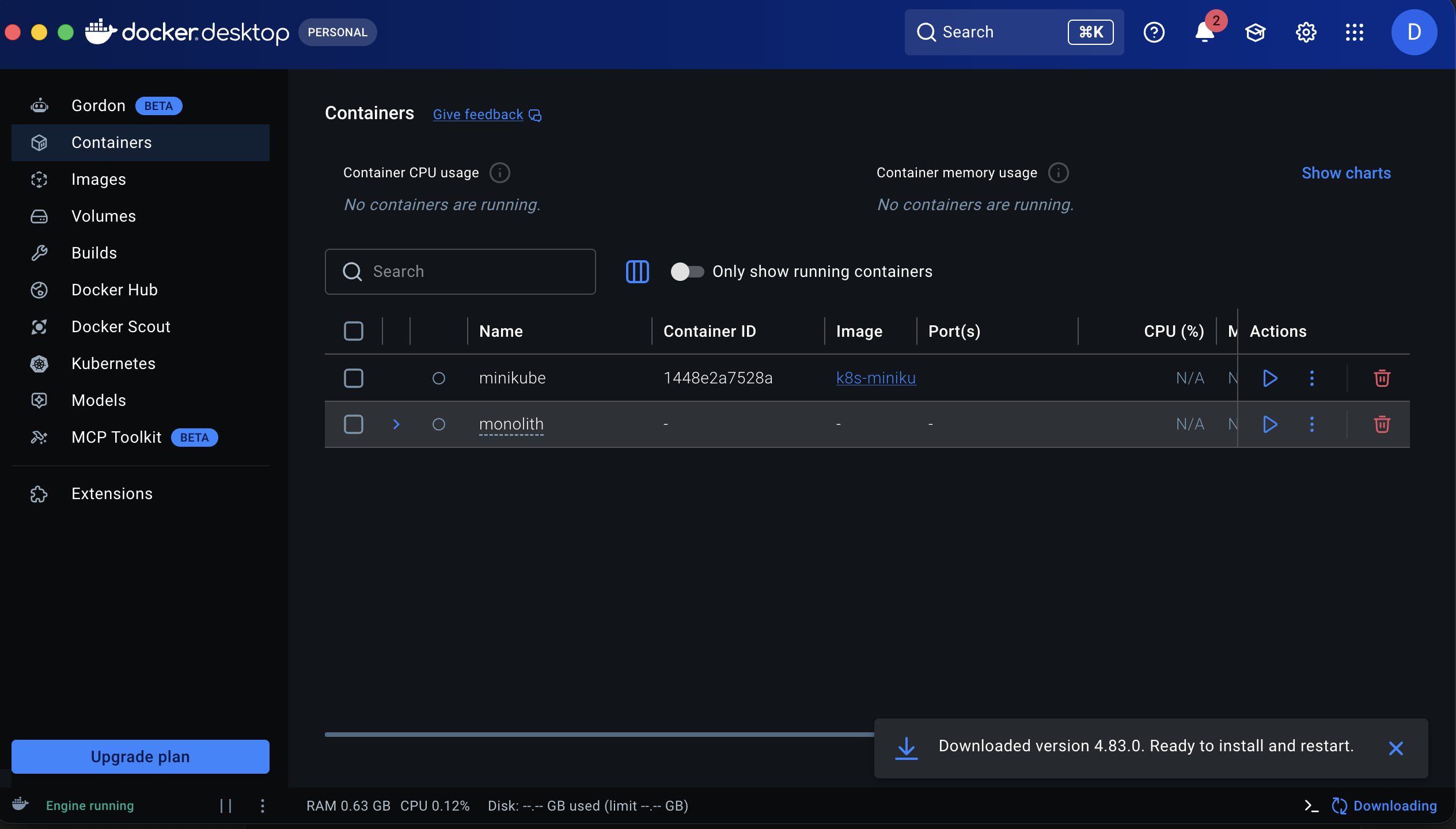1456x829 pixels.
Task: Delete the minikube container
Action: (x=1382, y=378)
